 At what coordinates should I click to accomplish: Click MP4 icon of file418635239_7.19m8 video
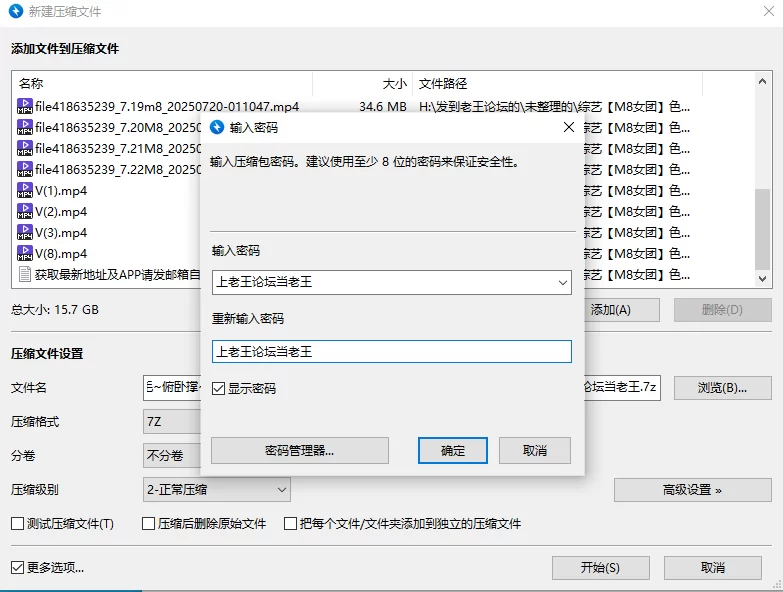pos(24,106)
